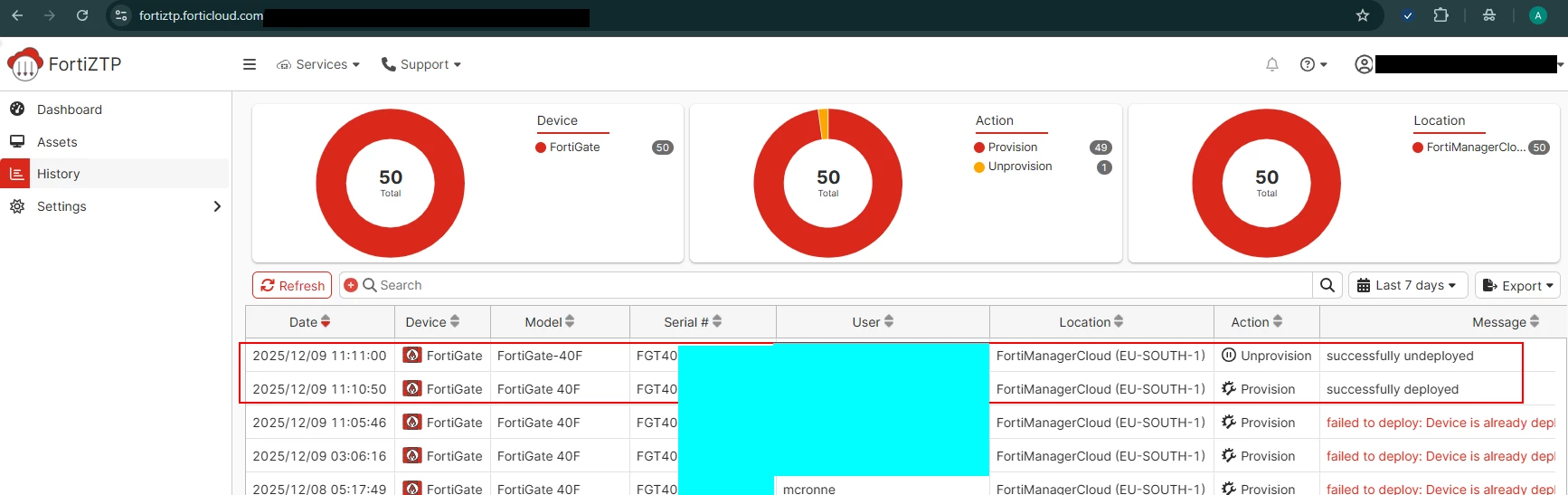The image size is (1568, 495).
Task: Open the Export dropdown
Action: tap(1517, 285)
